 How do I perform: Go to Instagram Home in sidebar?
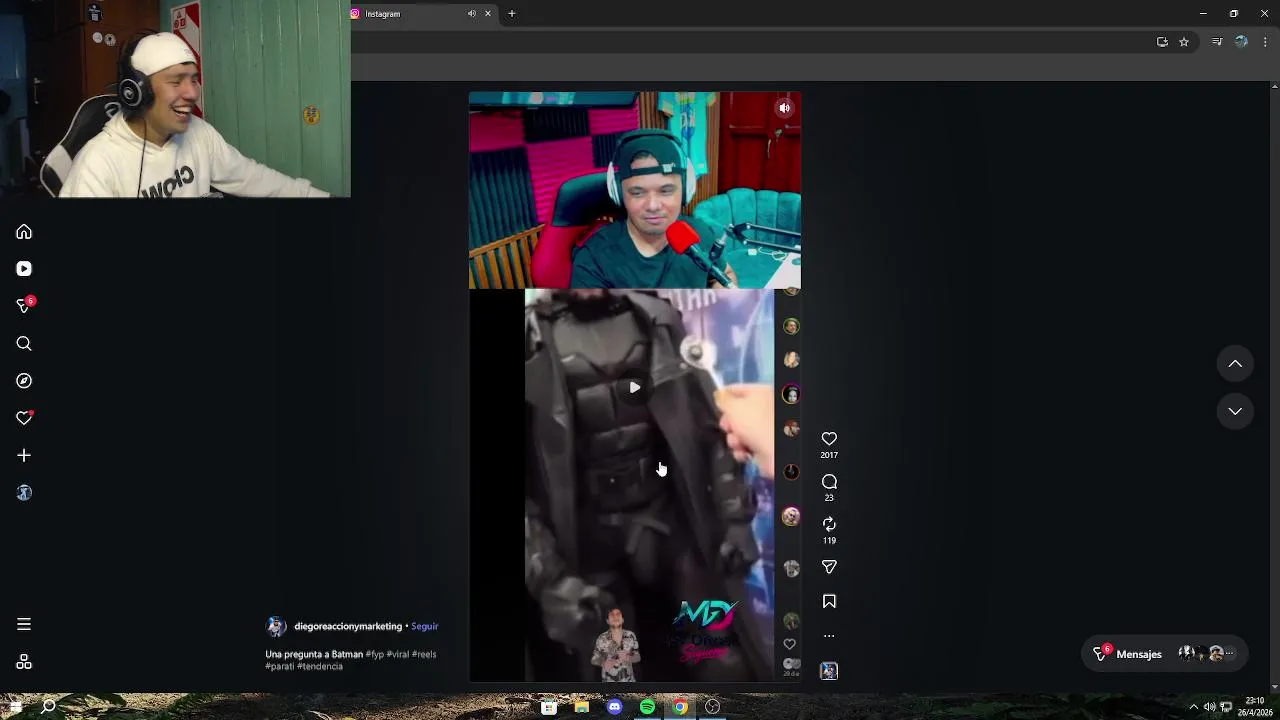24,232
